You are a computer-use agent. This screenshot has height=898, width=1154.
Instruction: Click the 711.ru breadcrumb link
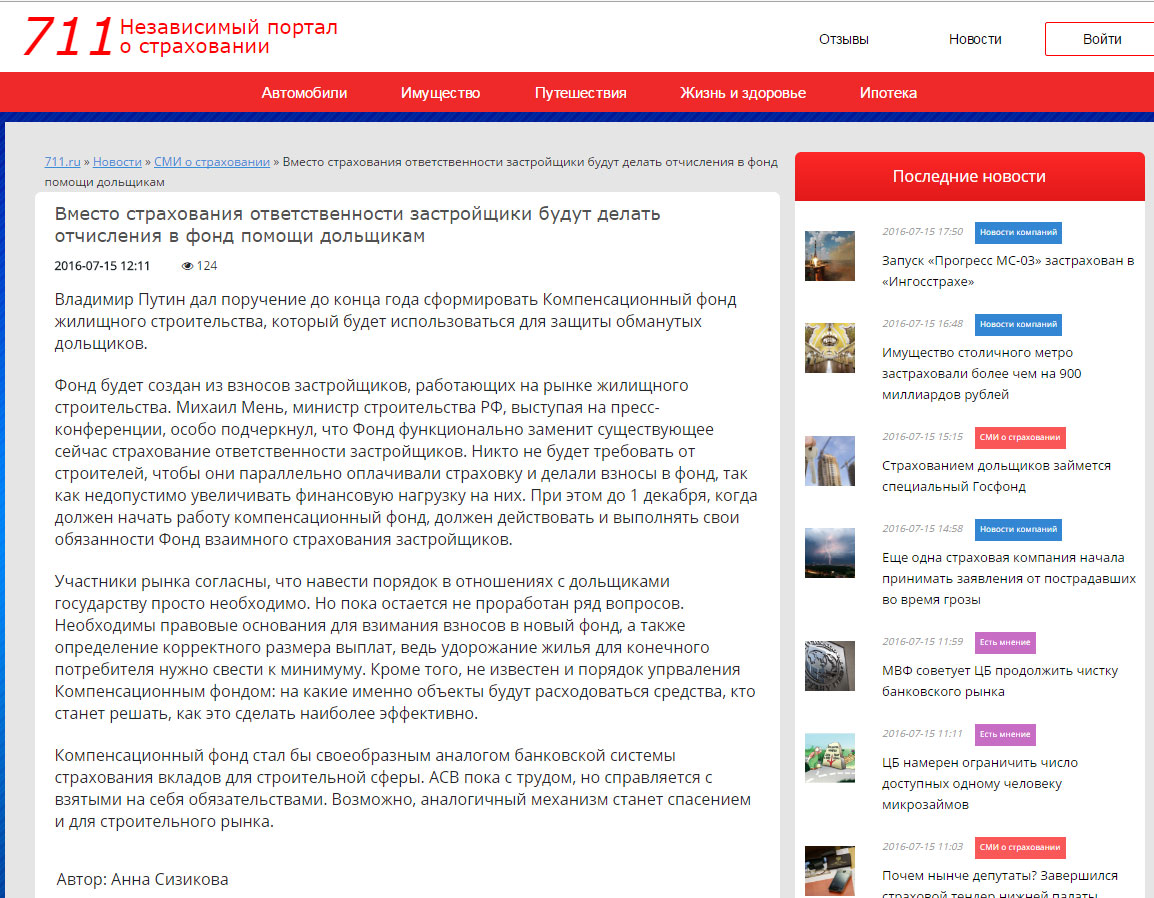(x=63, y=162)
